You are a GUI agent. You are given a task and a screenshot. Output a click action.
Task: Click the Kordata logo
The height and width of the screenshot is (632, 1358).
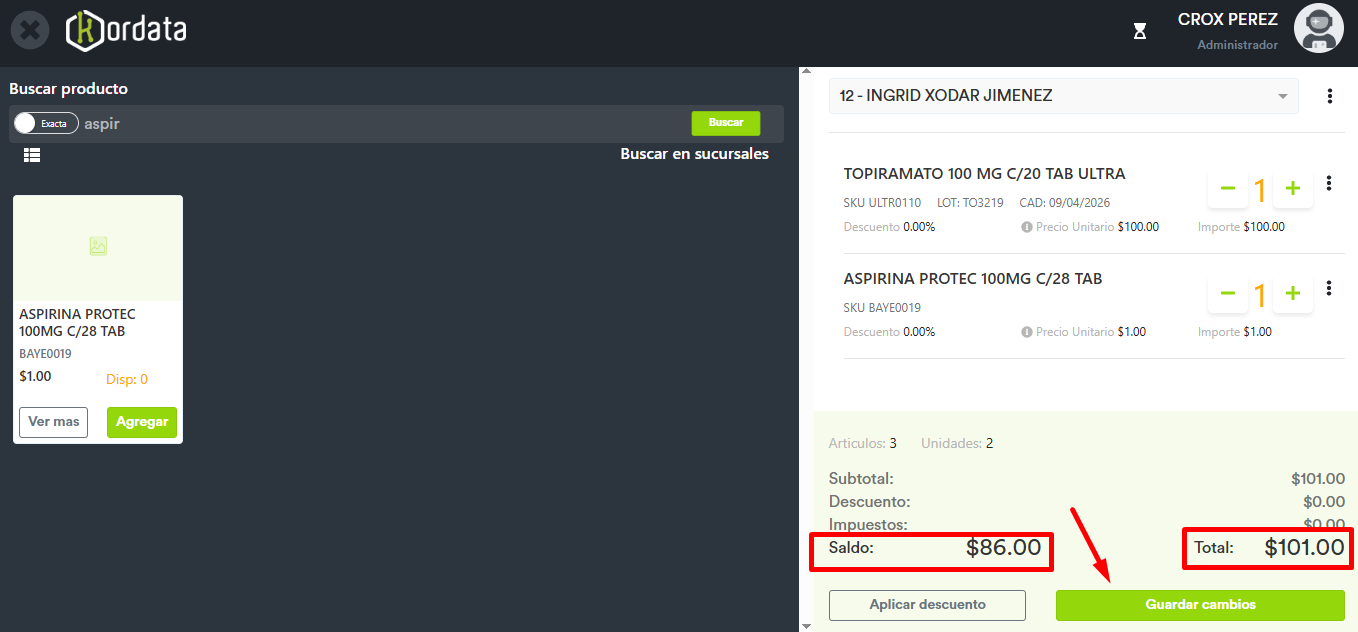point(126,31)
